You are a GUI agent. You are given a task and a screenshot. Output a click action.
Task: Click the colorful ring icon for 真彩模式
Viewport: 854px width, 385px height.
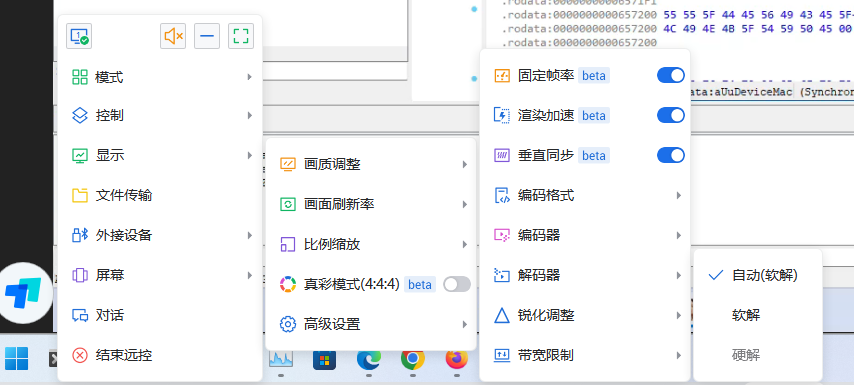point(288,284)
